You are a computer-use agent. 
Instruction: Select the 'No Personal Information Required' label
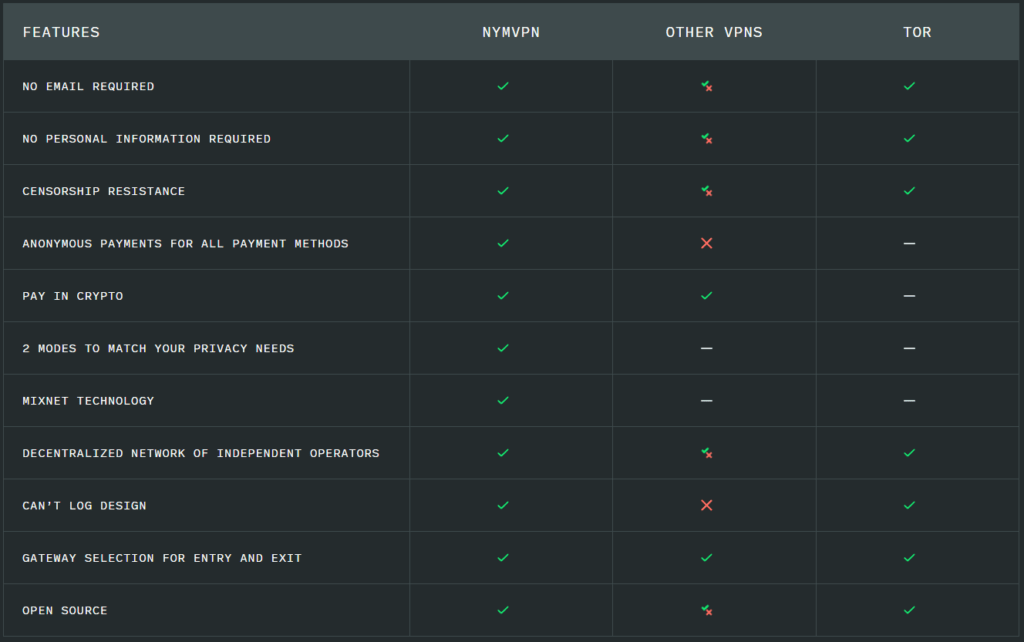pyautogui.click(x=146, y=138)
